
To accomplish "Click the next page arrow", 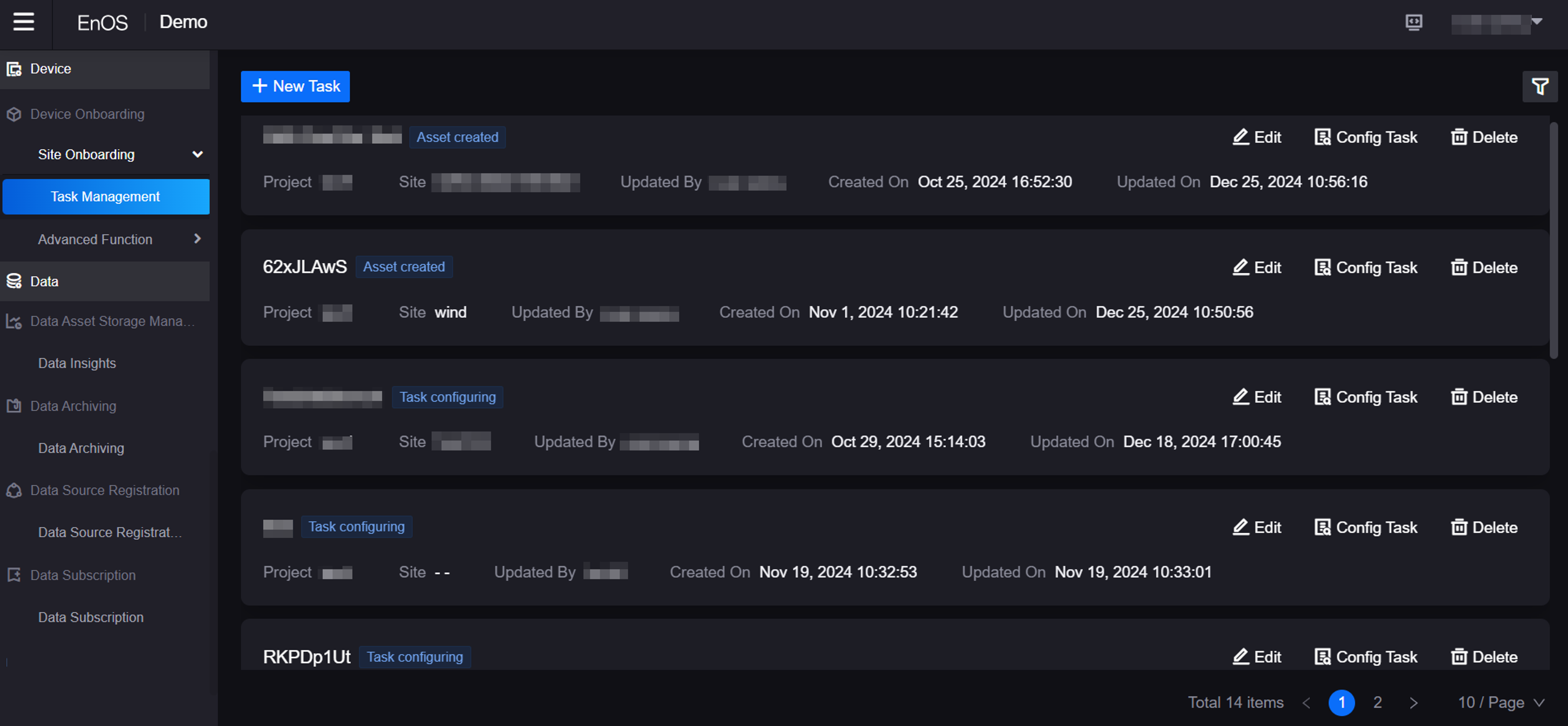I will coord(1413,702).
